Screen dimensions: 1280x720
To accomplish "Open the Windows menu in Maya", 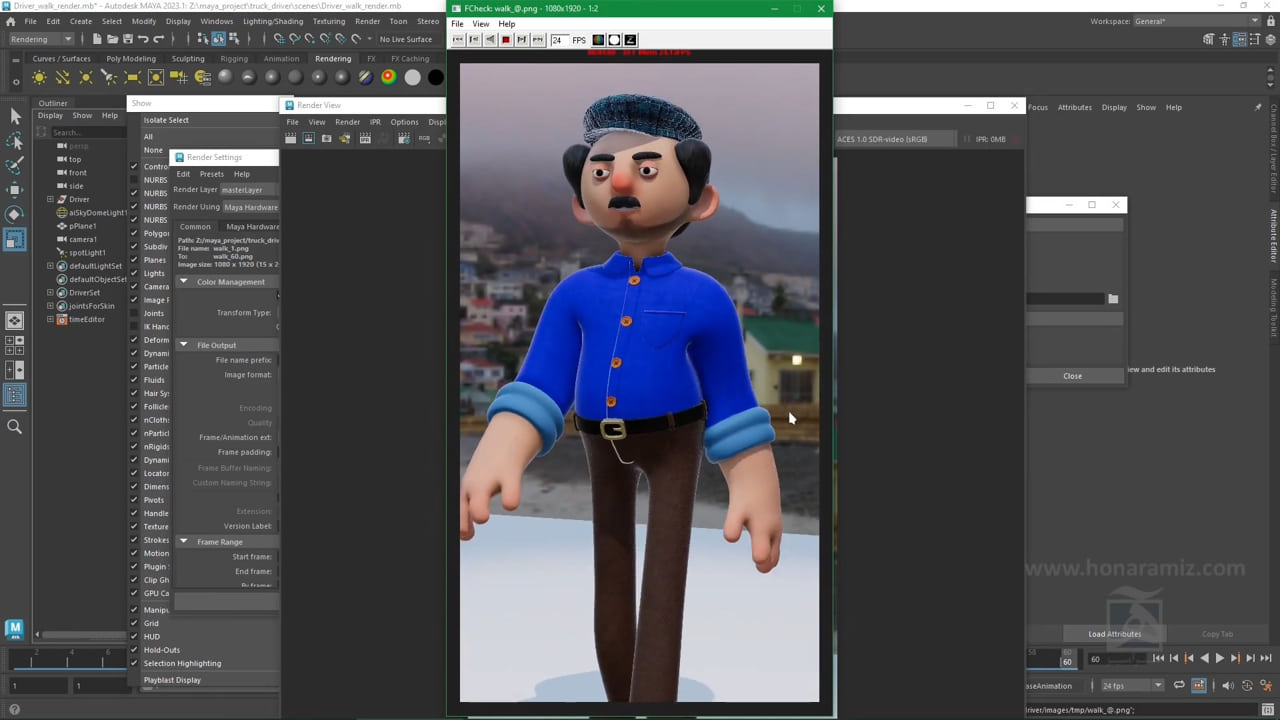I will click(x=216, y=21).
